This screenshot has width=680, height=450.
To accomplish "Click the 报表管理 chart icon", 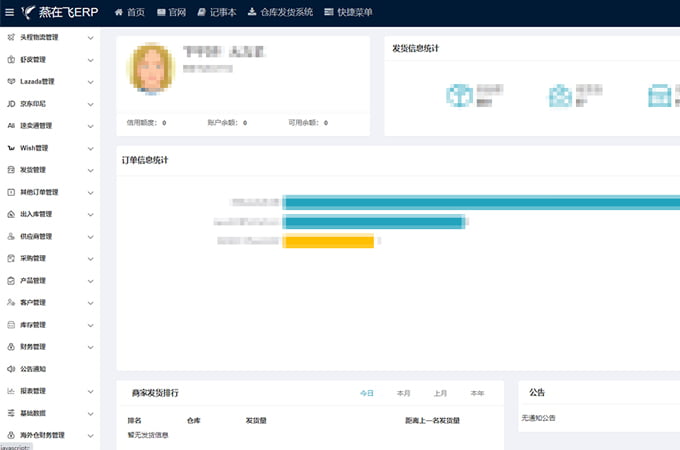I will click(11, 391).
